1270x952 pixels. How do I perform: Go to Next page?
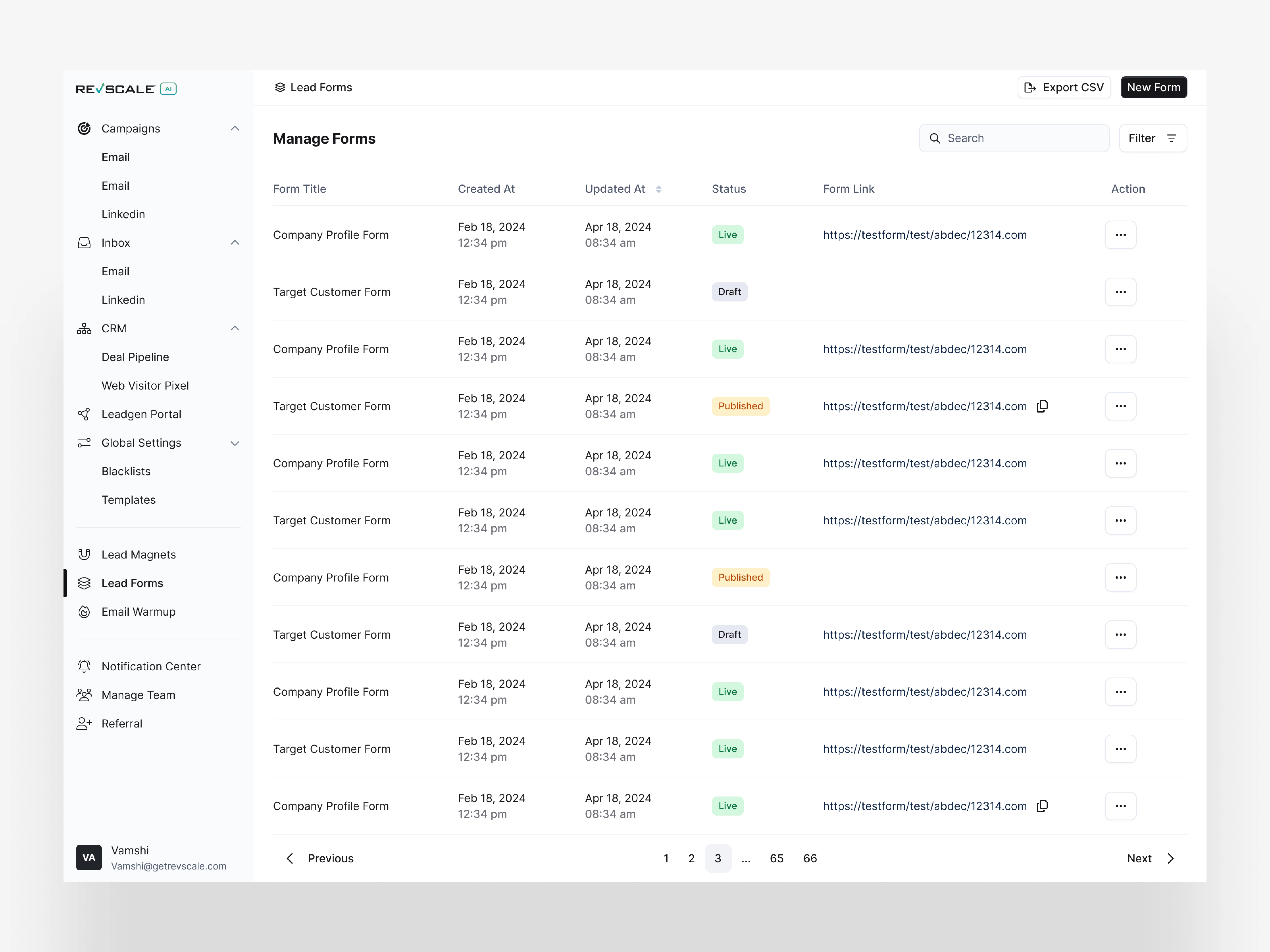pos(1151,858)
